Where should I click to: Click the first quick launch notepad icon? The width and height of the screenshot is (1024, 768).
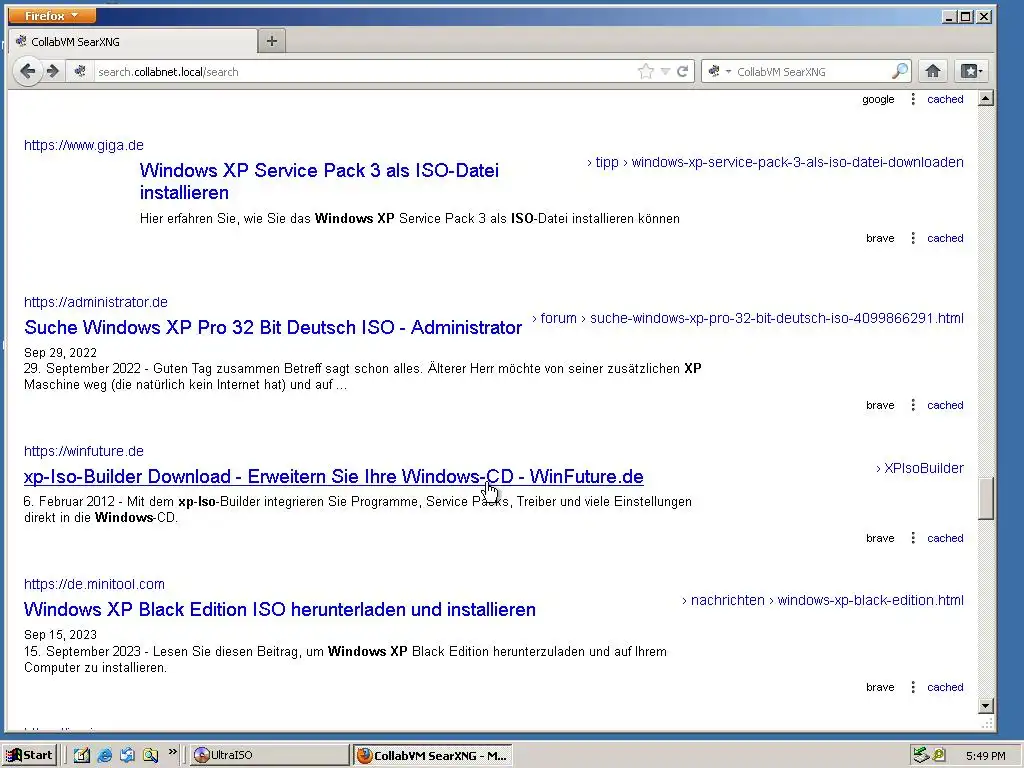(x=82, y=755)
